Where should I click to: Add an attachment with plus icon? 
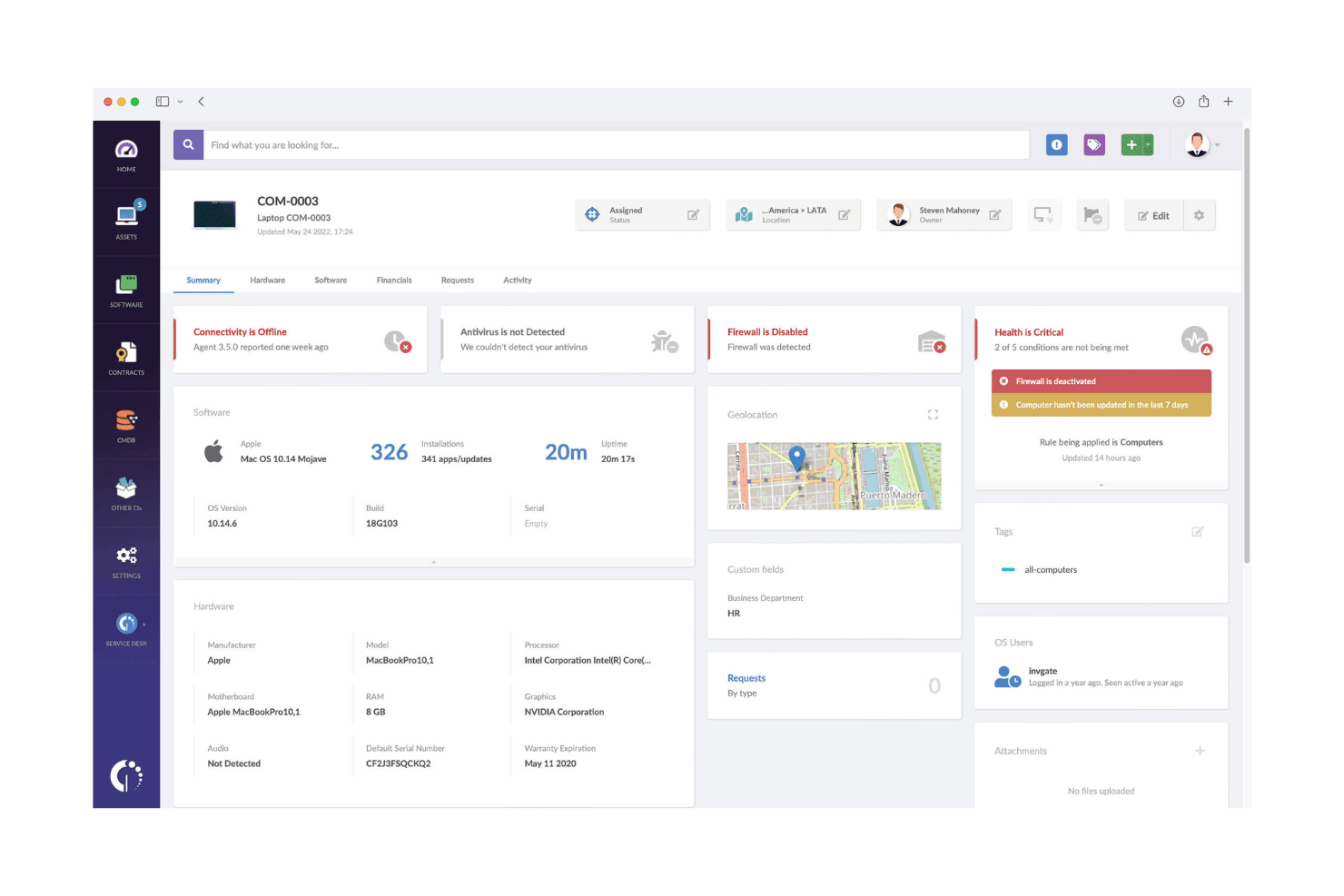coord(1200,751)
